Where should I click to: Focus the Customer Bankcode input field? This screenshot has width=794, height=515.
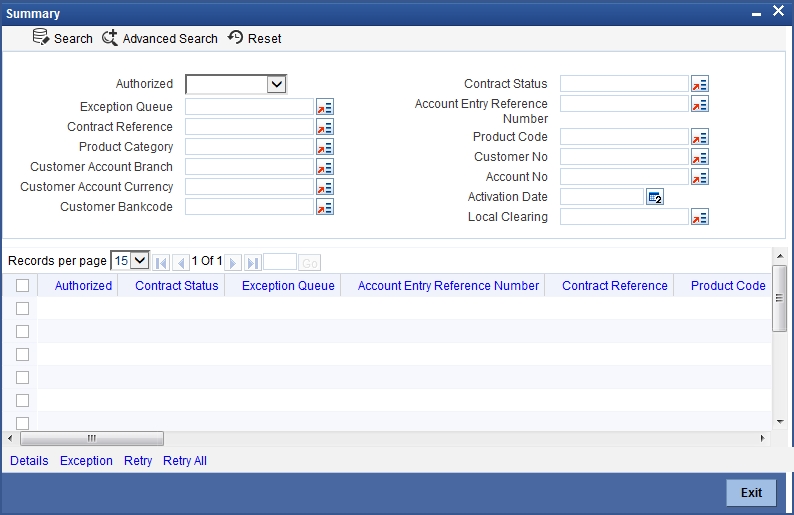tap(249, 207)
